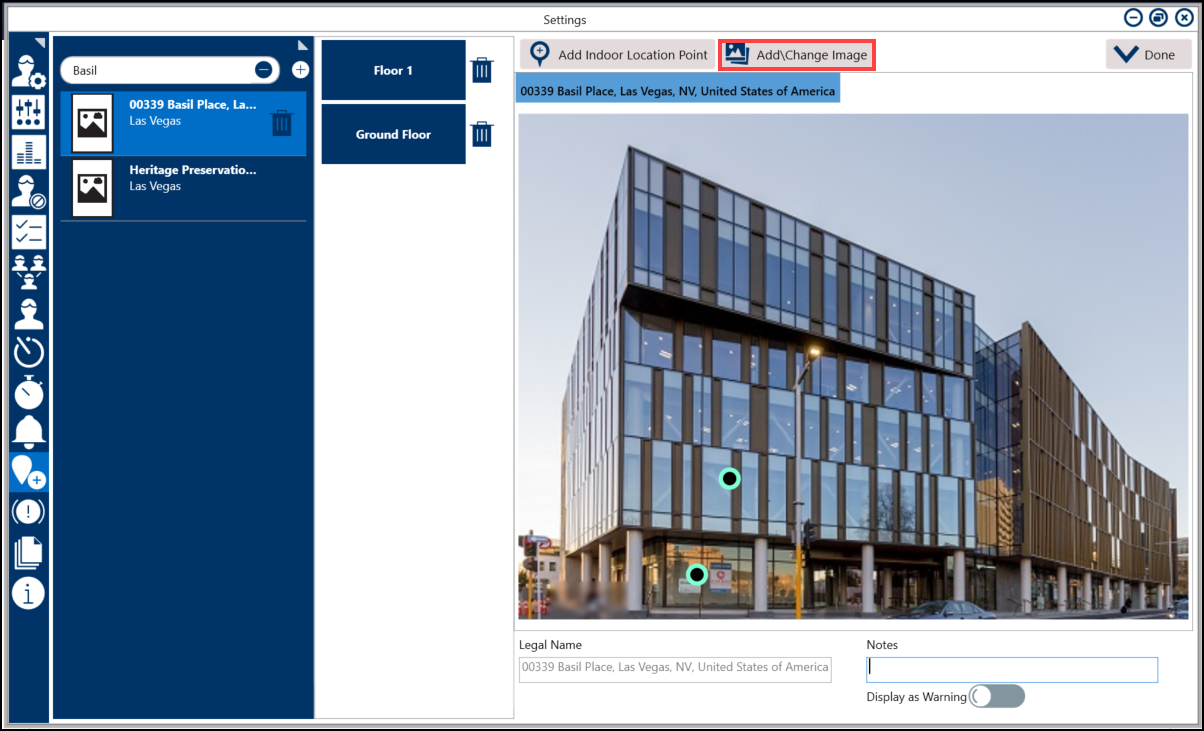Select the Floor 1 tab

(x=393, y=70)
